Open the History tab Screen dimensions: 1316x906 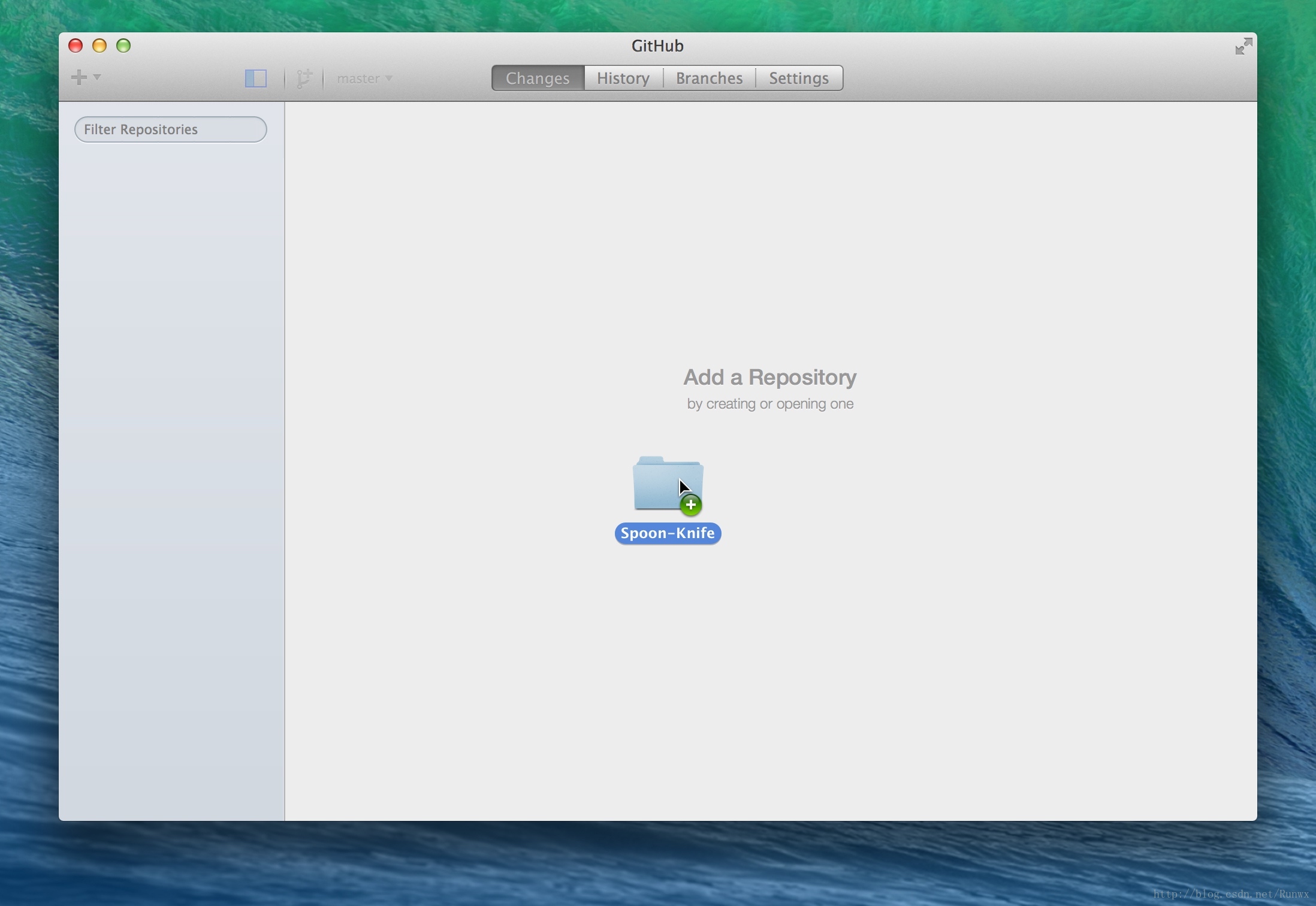click(623, 78)
